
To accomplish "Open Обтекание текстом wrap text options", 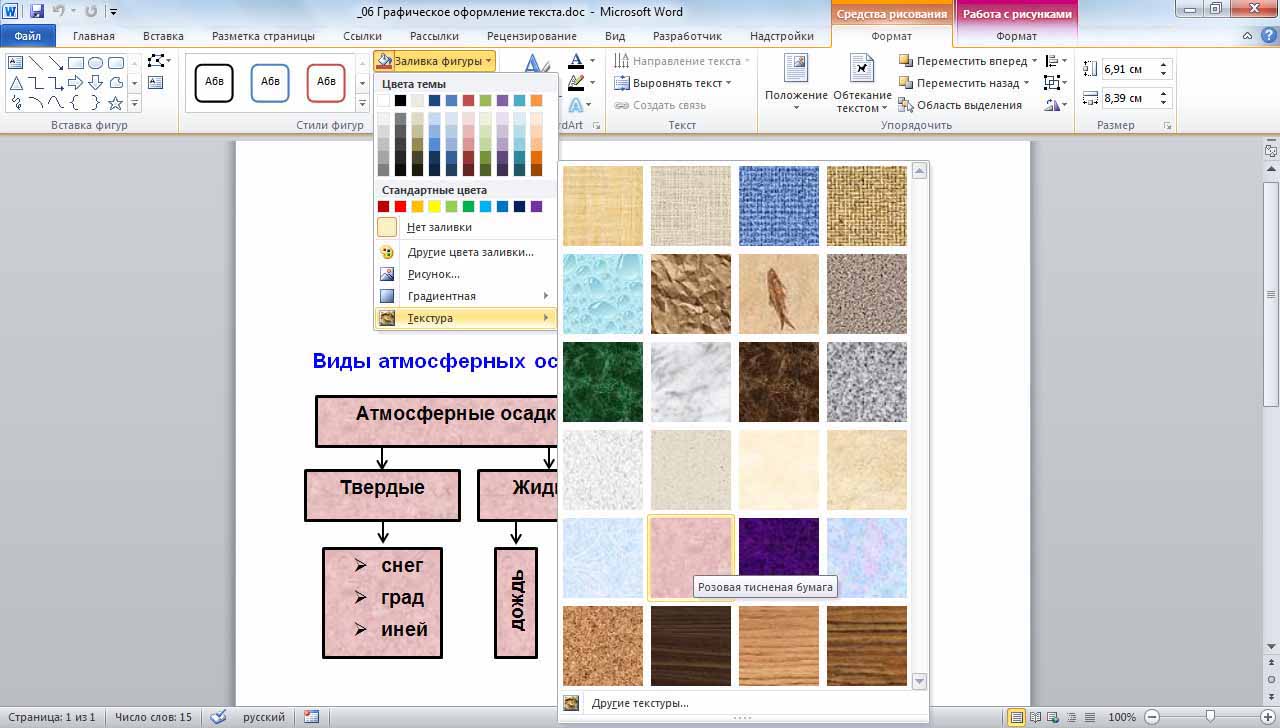I will pos(862,83).
